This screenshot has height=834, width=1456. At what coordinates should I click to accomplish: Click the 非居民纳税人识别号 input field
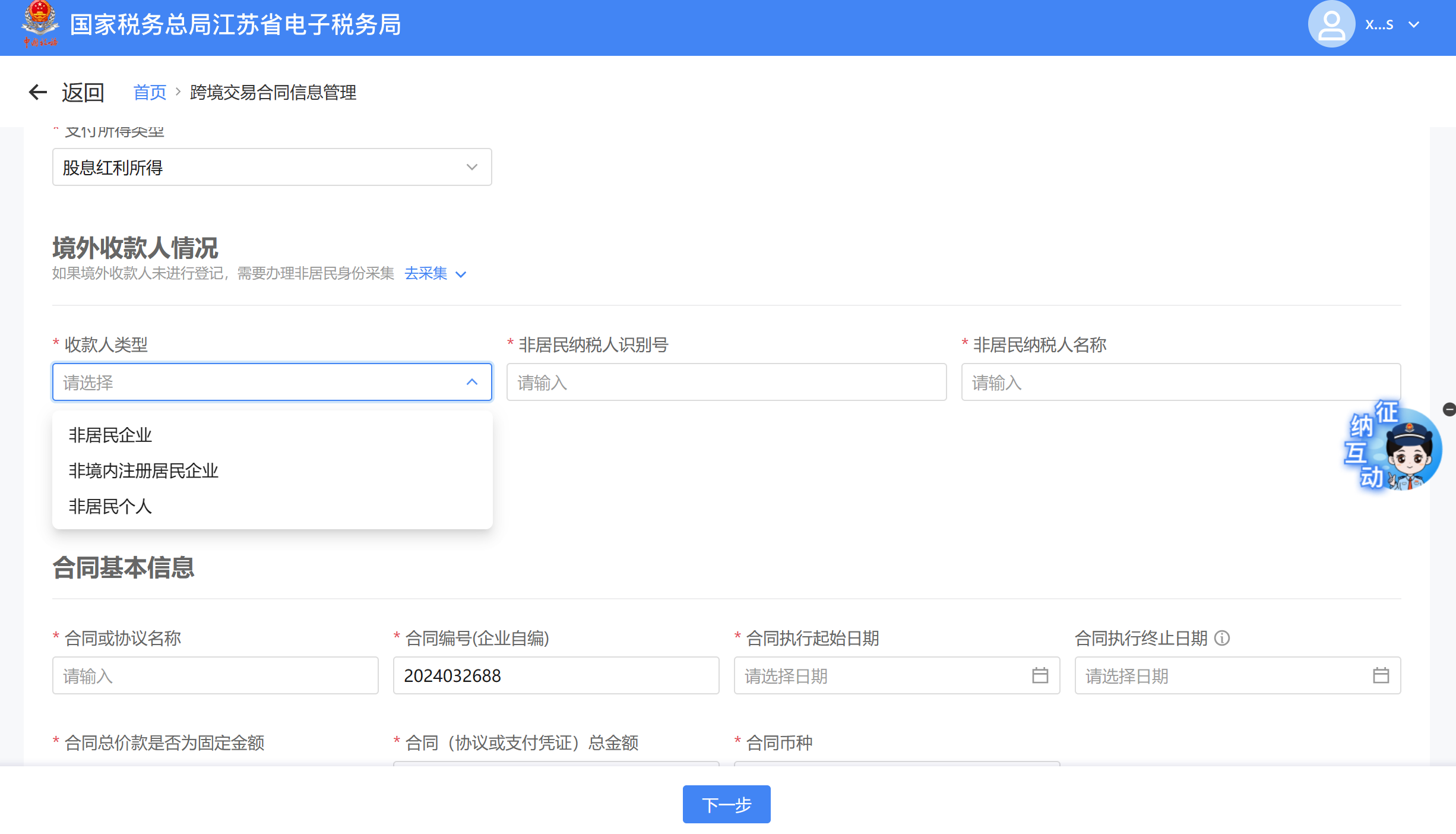(x=726, y=383)
